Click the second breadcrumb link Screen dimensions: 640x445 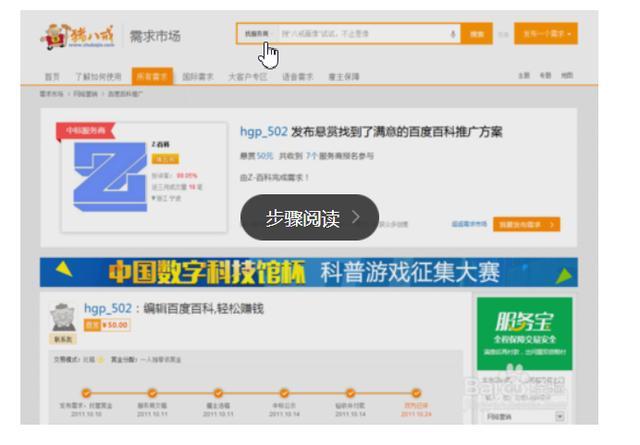pos(85,94)
